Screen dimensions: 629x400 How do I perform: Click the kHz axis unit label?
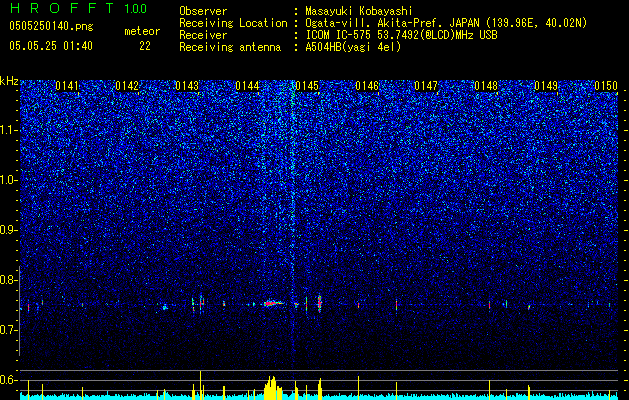coord(10,81)
